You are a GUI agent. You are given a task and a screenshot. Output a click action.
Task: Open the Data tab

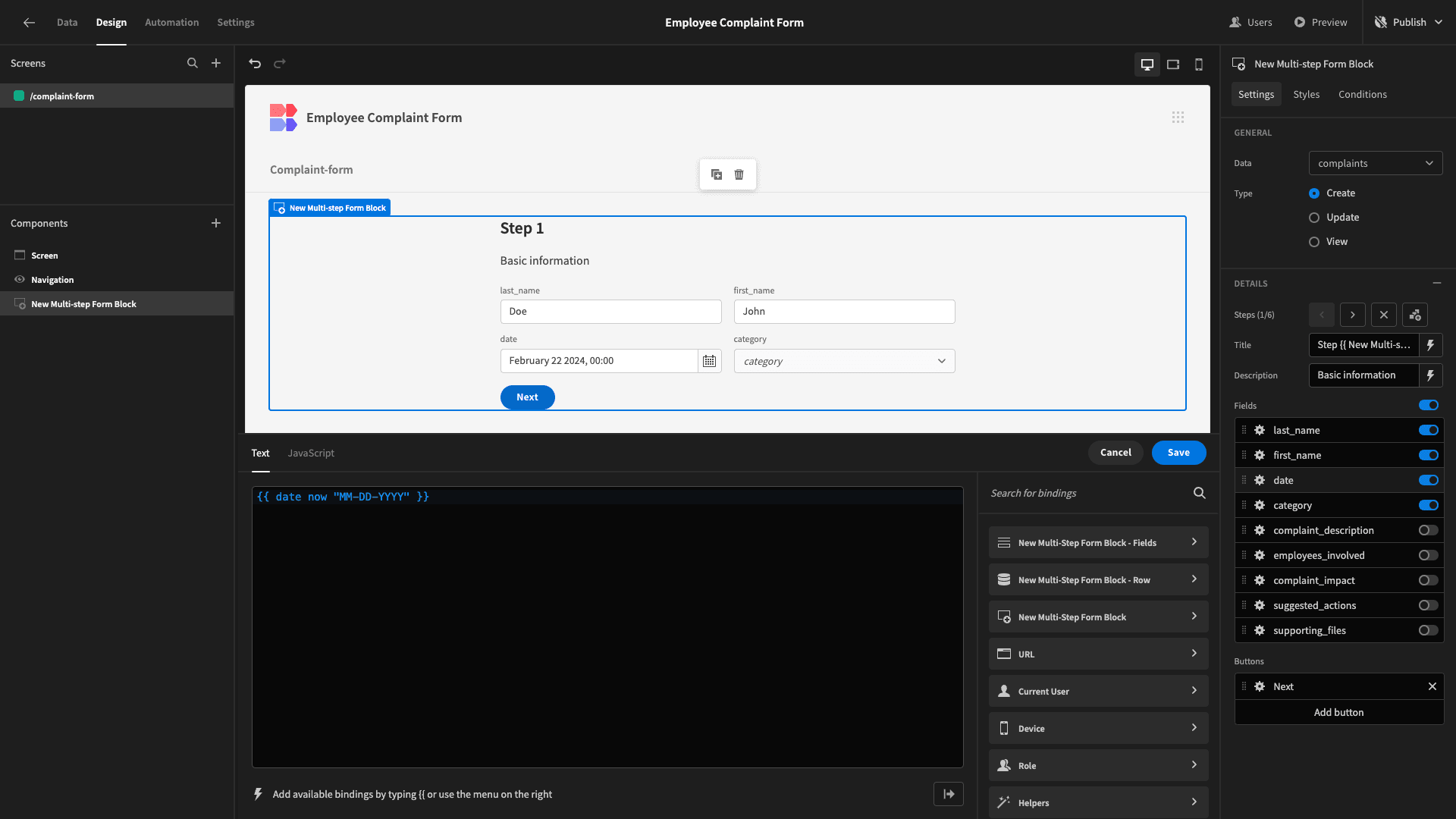click(x=67, y=23)
